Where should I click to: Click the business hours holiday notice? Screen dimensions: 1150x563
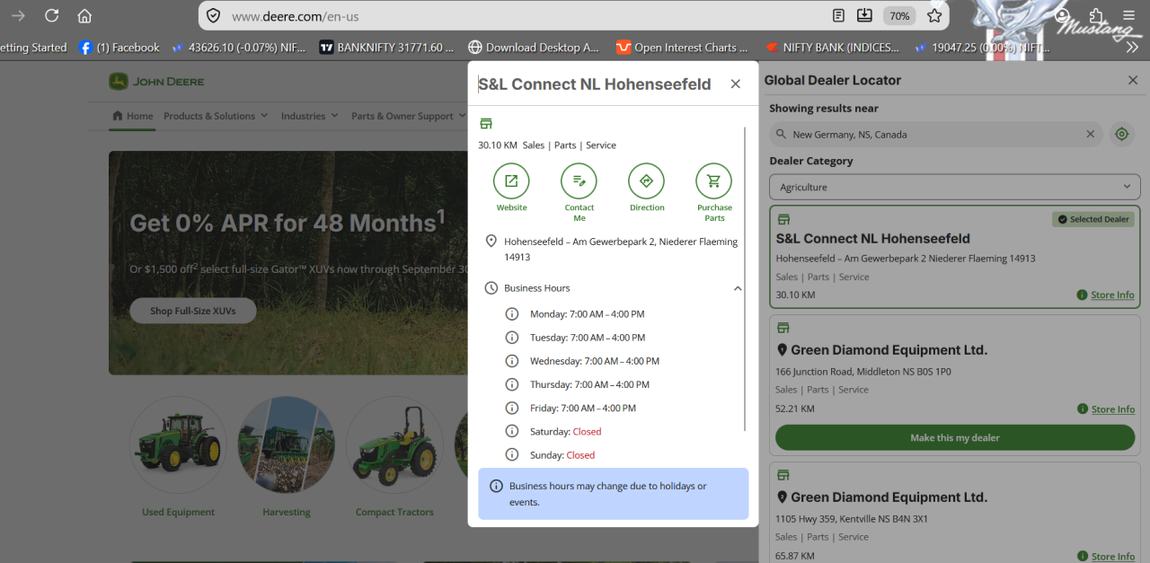613,494
